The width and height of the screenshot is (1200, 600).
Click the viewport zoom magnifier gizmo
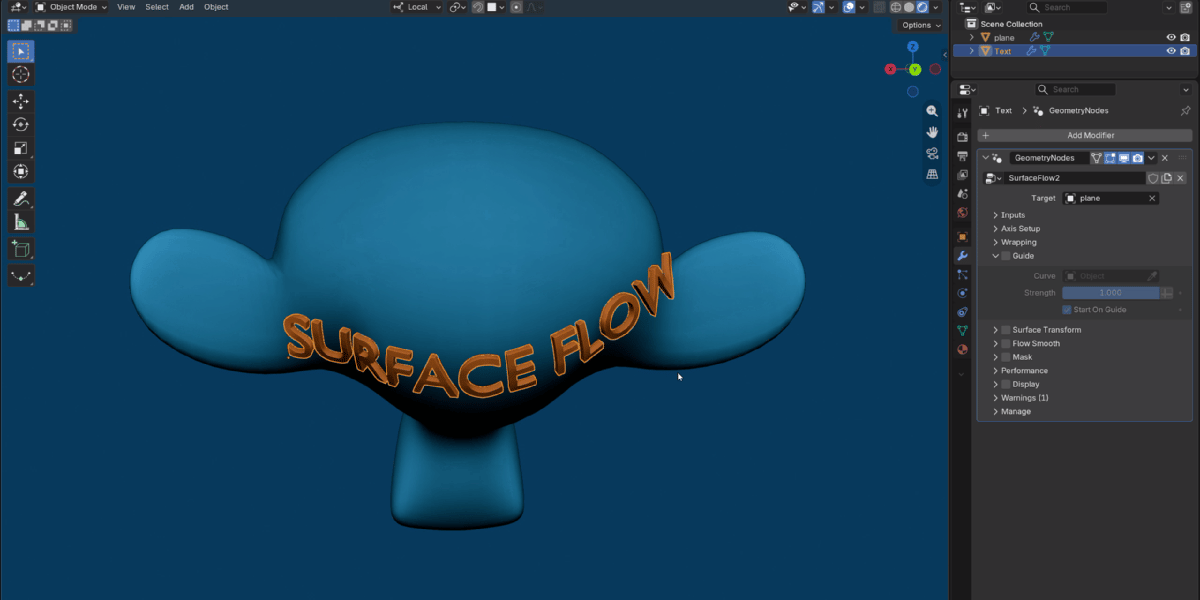[x=932, y=112]
